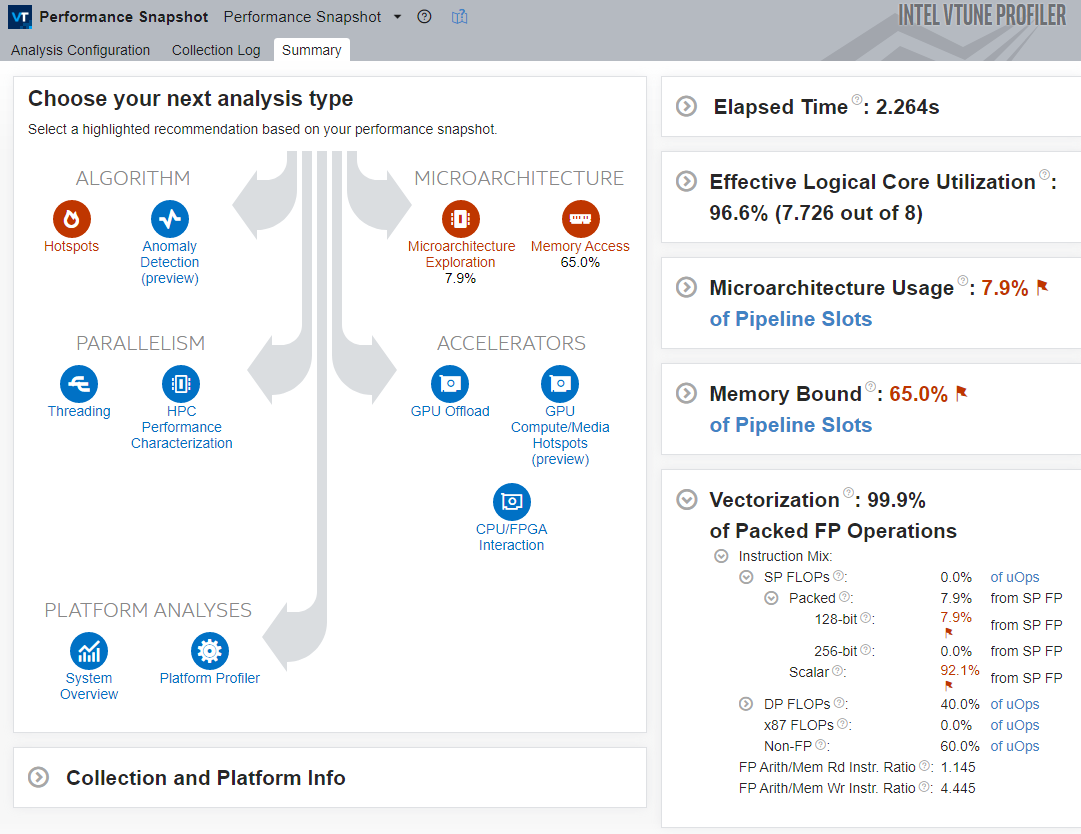The height and width of the screenshot is (834, 1081).
Task: Click the help question mark icon
Action: 424,17
